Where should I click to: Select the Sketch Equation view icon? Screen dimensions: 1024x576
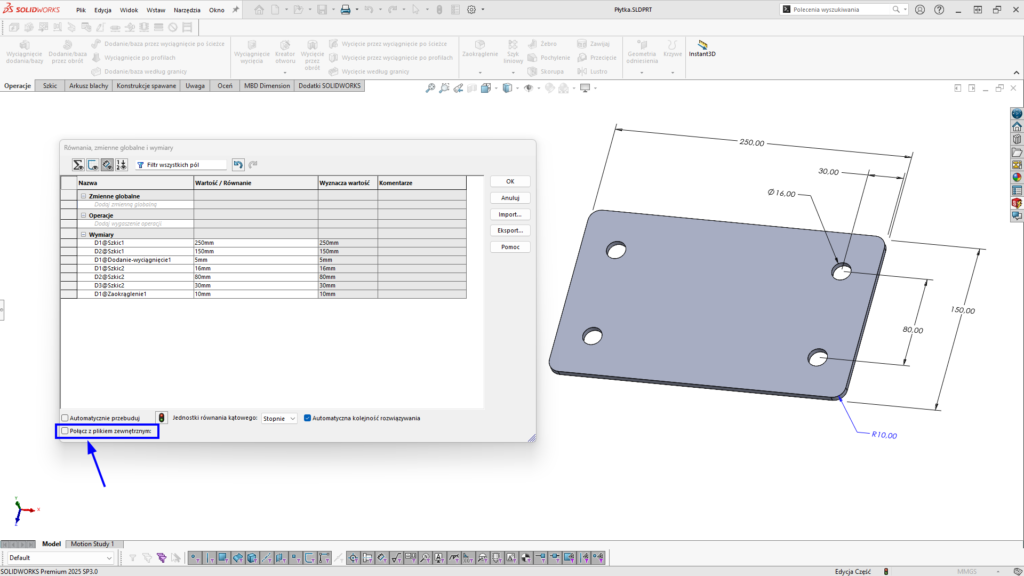[91, 164]
